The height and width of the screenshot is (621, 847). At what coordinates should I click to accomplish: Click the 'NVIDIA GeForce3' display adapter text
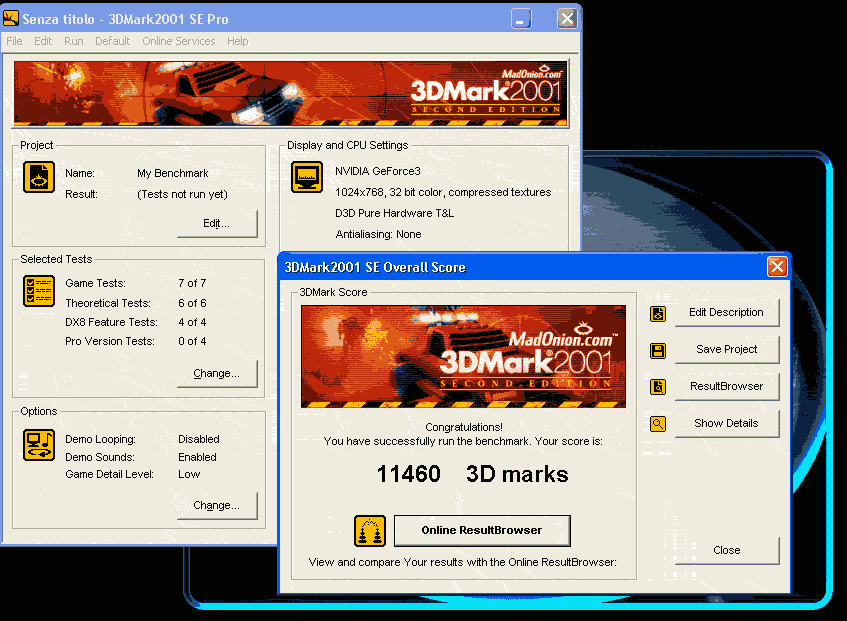378,171
